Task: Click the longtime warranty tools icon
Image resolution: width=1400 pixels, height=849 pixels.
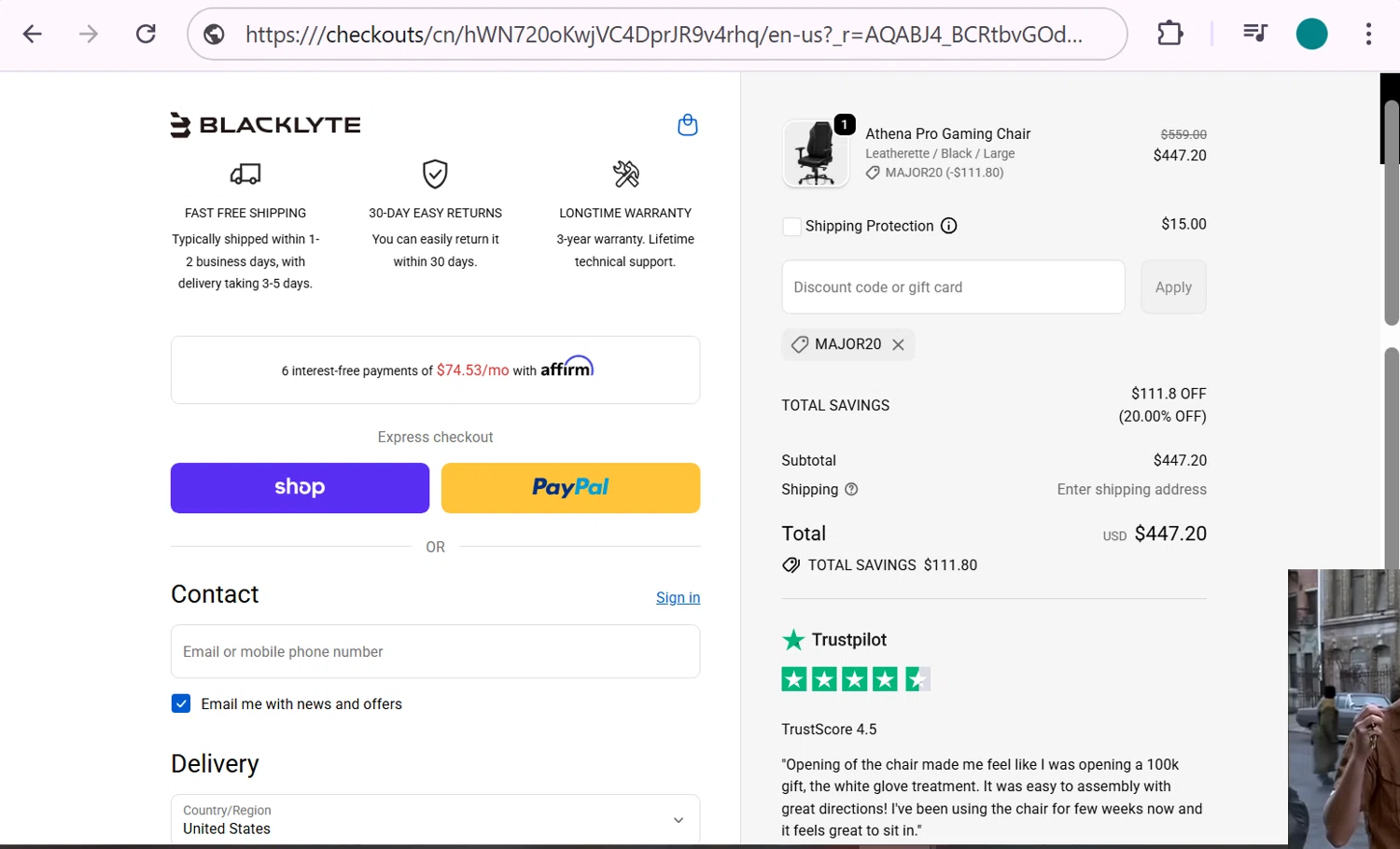Action: tap(625, 174)
